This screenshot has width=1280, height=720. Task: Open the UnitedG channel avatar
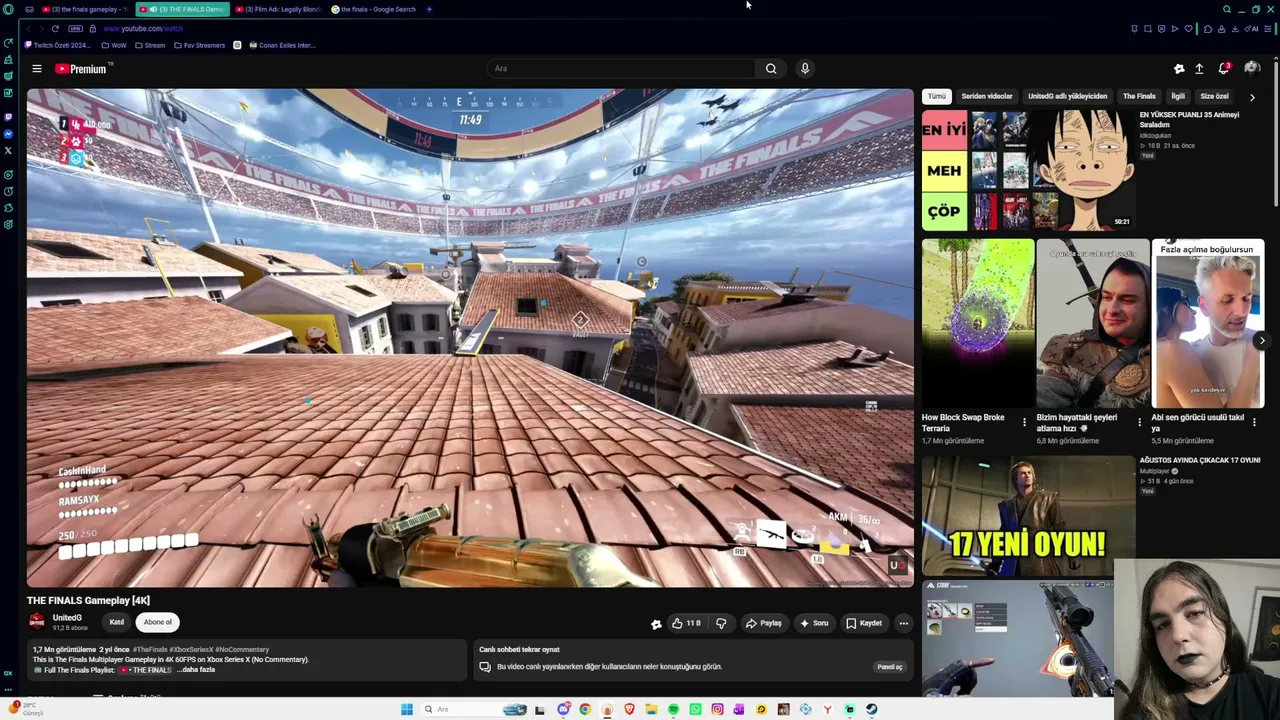pos(37,622)
